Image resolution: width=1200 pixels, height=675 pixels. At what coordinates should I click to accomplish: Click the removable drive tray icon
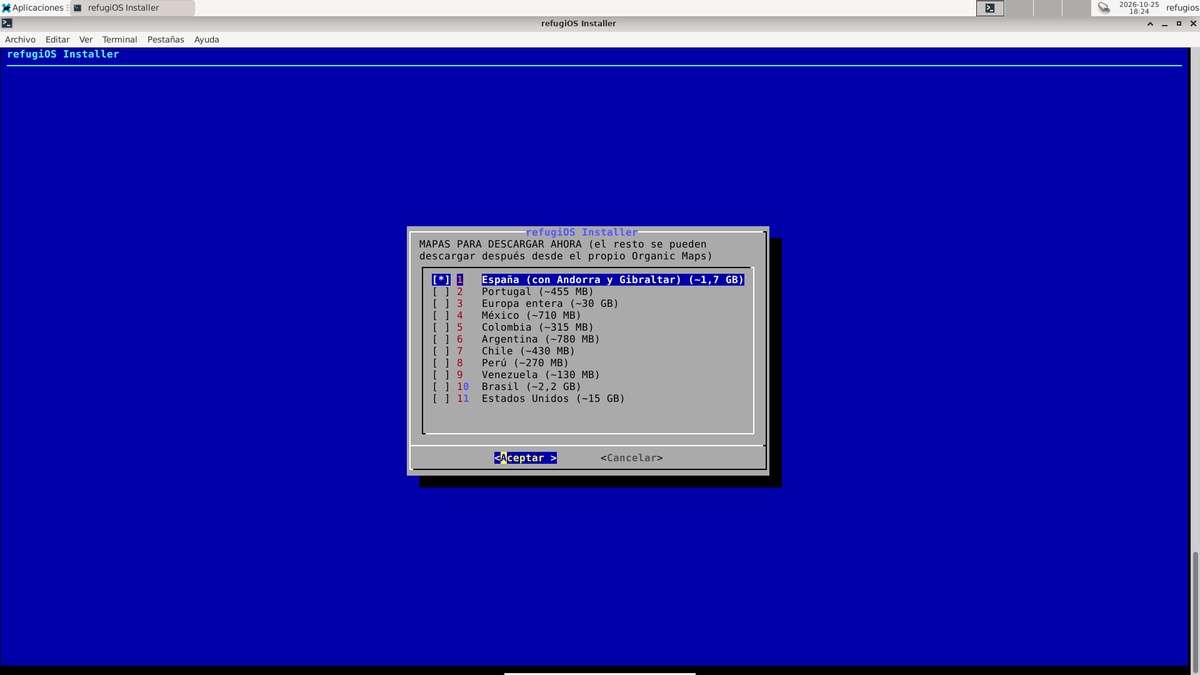[1103, 8]
